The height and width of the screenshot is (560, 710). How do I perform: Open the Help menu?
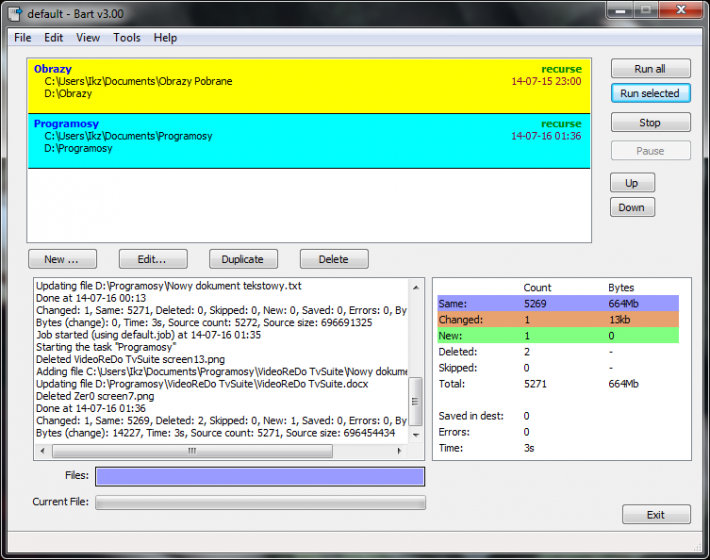coord(165,38)
